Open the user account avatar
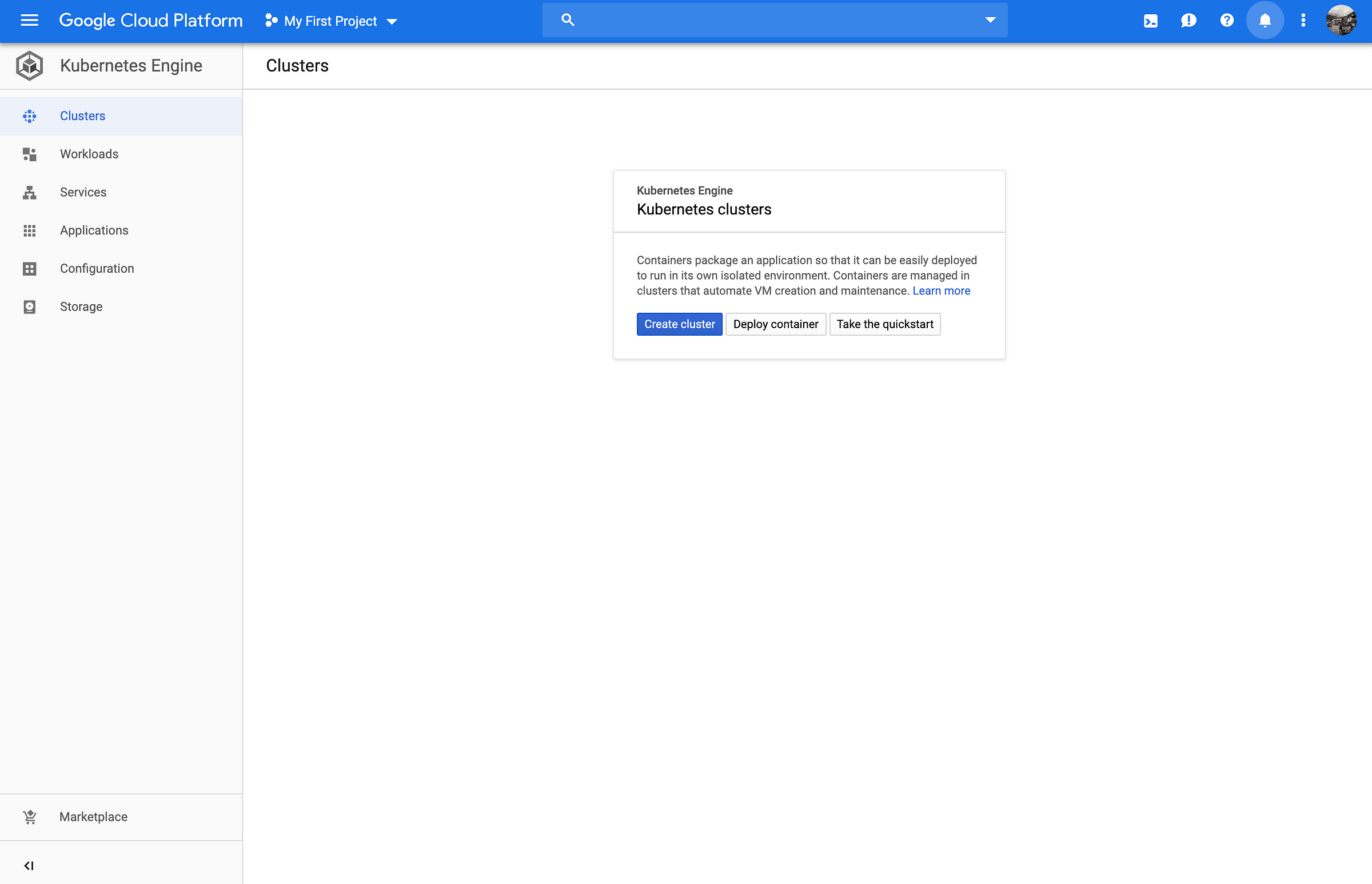This screenshot has height=884, width=1372. point(1341,21)
